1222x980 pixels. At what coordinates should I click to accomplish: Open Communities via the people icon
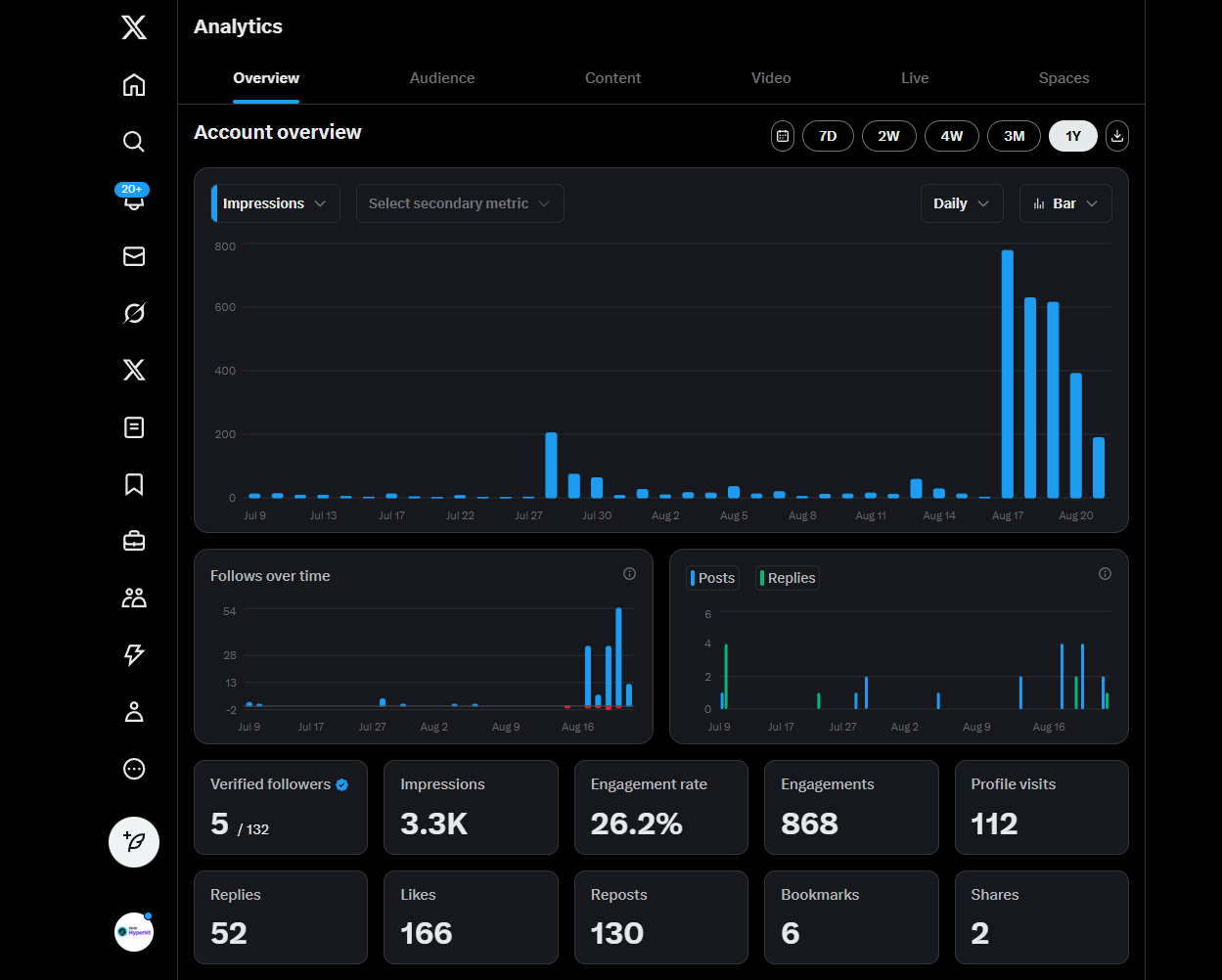[134, 598]
